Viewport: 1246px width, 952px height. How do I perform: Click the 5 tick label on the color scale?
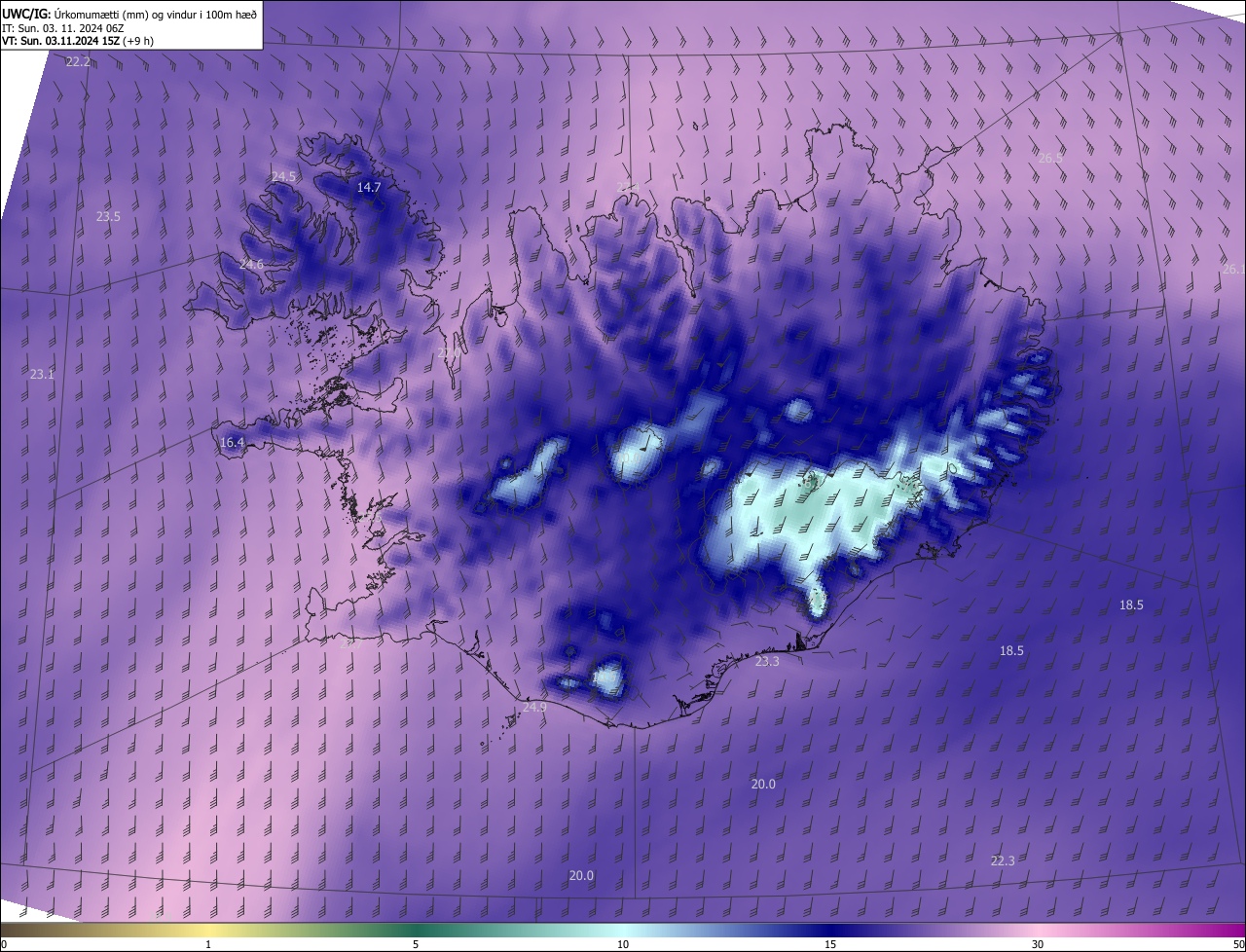click(416, 944)
